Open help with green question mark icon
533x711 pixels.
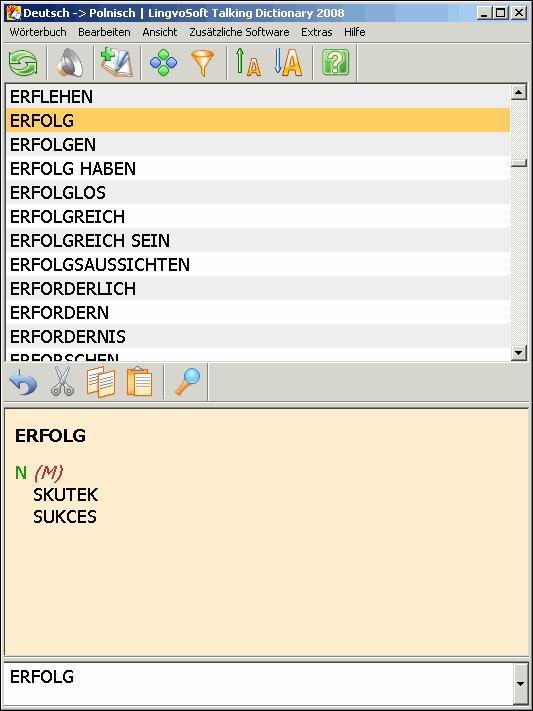pos(335,63)
